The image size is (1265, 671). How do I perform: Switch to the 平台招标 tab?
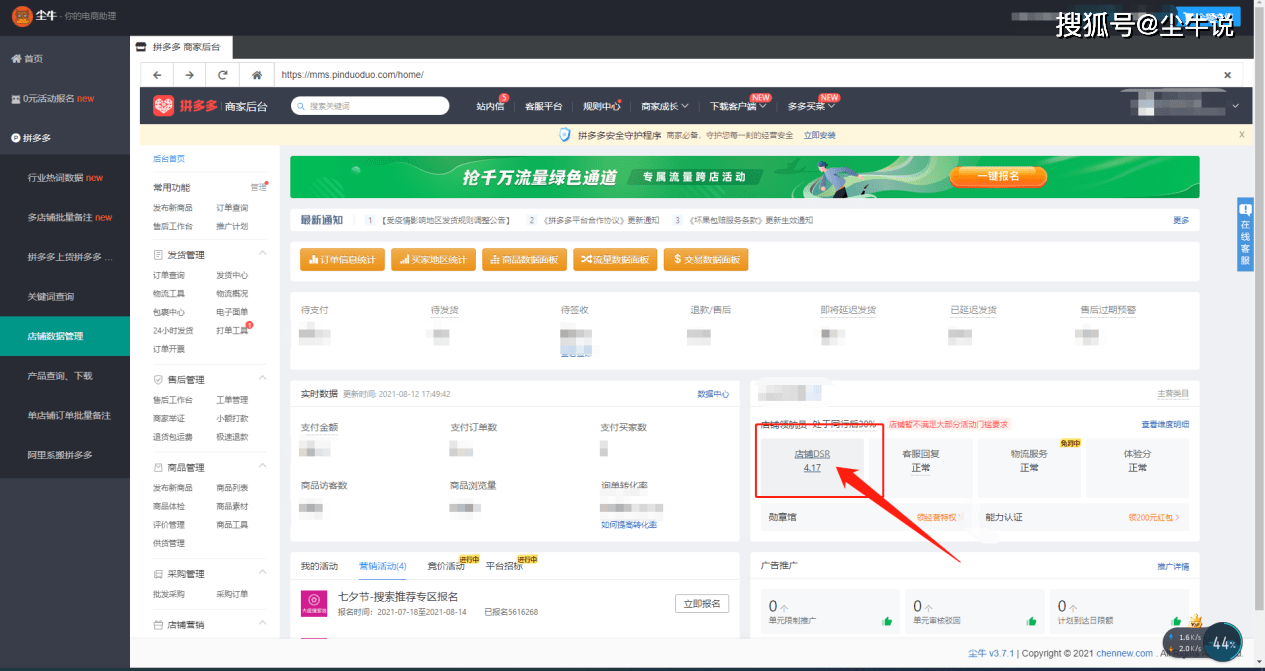(504, 566)
